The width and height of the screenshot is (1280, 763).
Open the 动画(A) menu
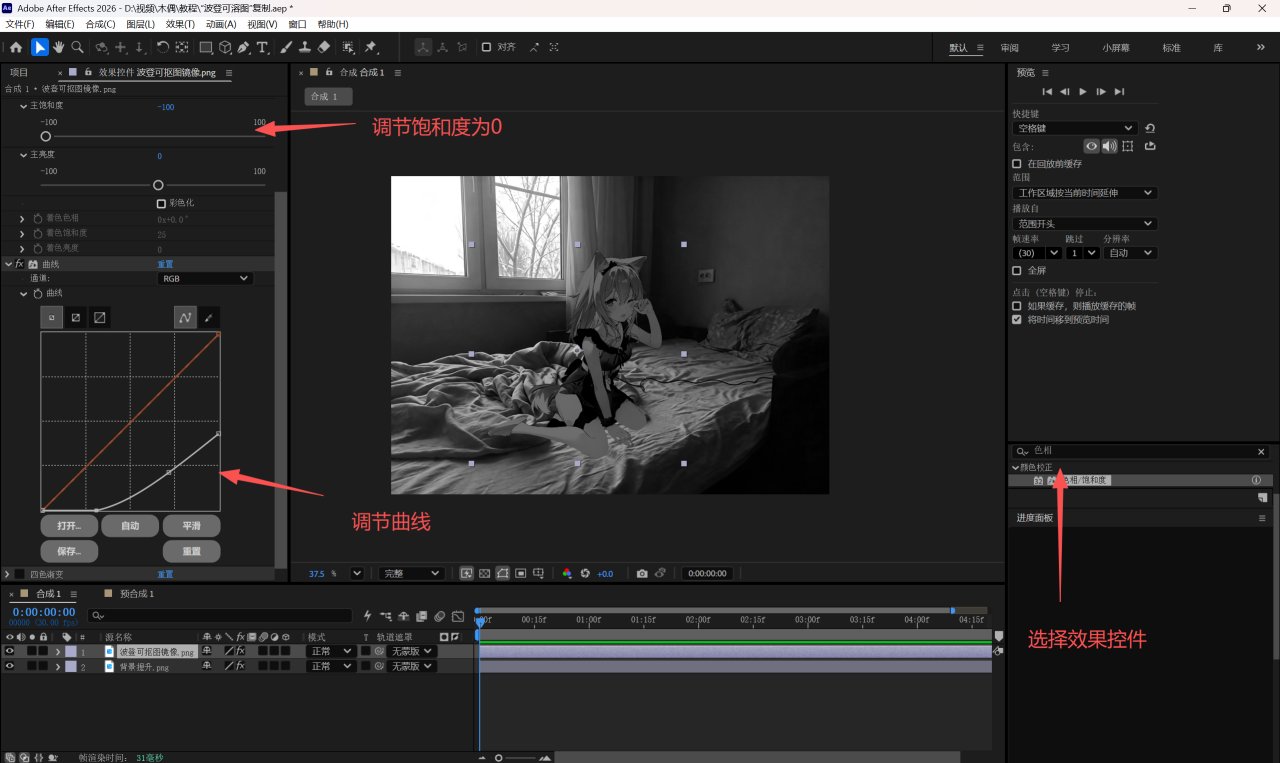click(x=222, y=24)
